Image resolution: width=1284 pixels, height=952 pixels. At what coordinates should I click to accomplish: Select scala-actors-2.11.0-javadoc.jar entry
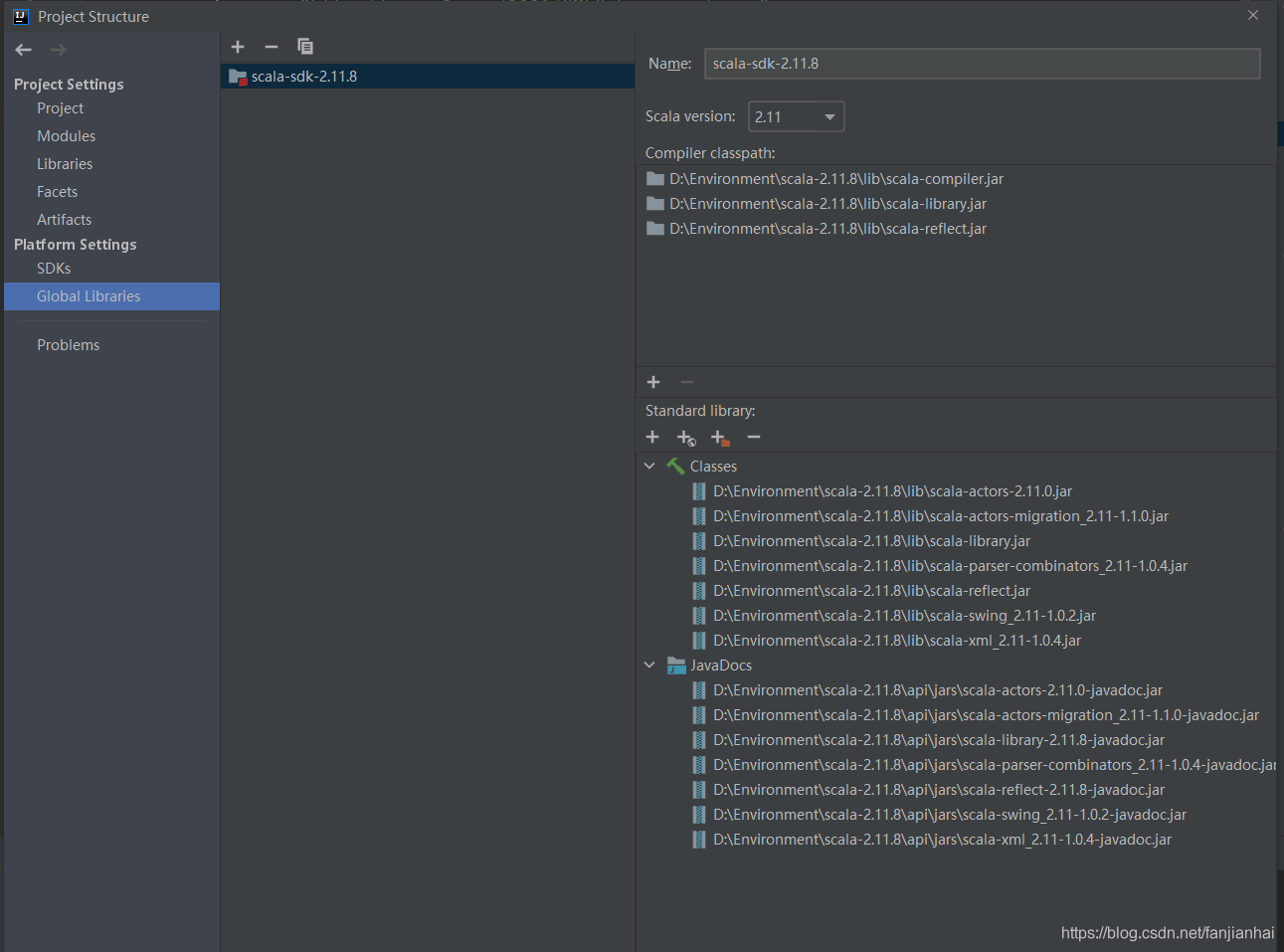coord(938,690)
